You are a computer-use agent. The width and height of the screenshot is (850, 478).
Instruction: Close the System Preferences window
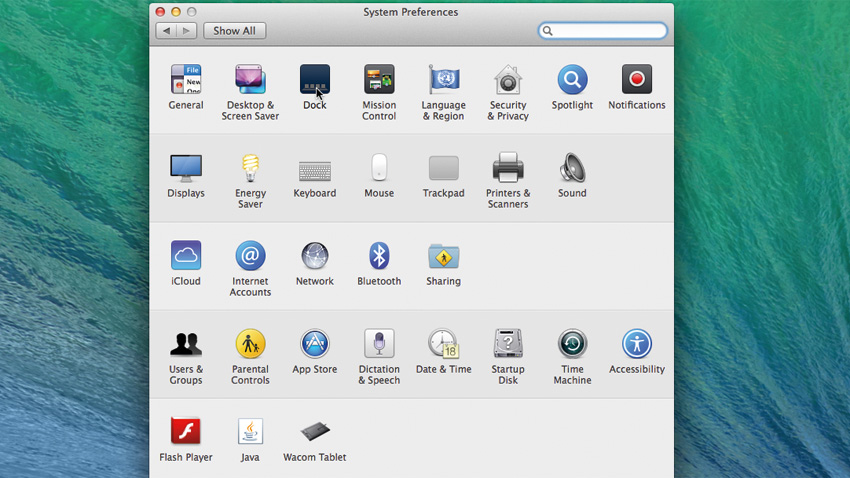(x=160, y=11)
